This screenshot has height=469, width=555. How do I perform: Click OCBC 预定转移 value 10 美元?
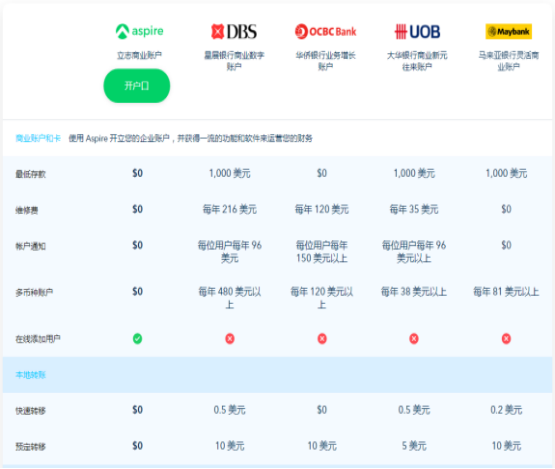pos(322,446)
